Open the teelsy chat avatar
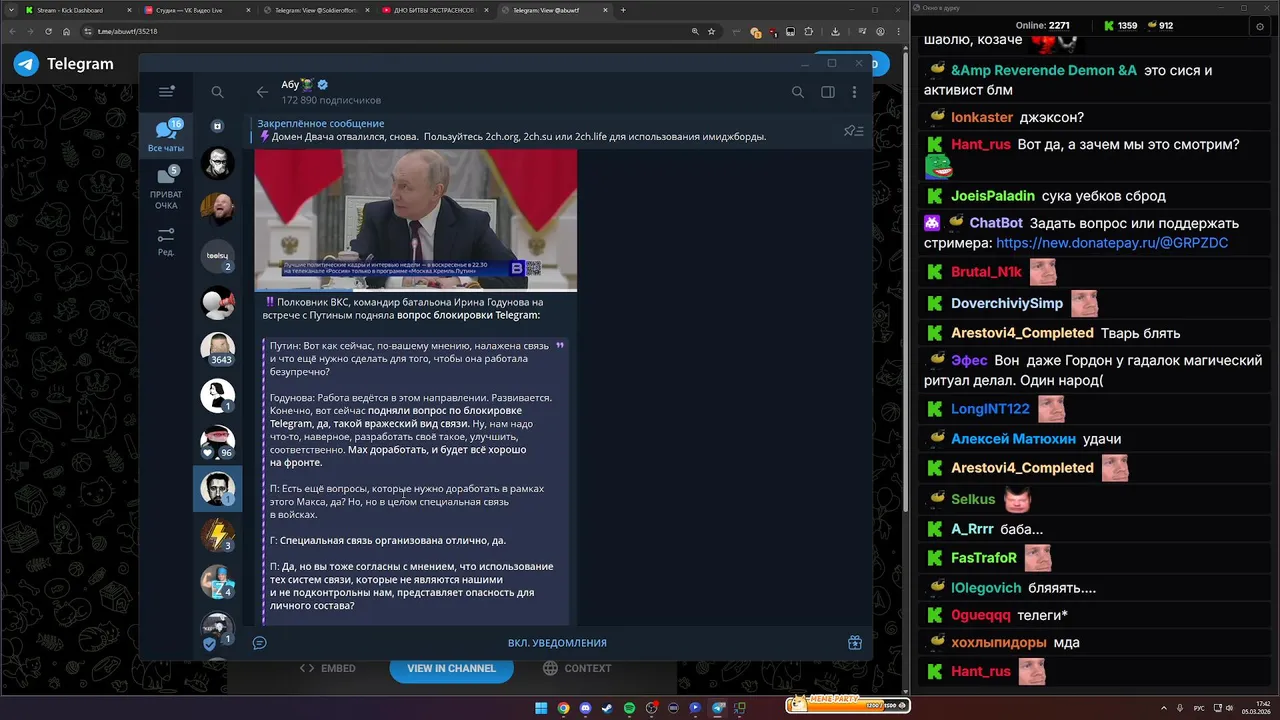 (x=217, y=256)
